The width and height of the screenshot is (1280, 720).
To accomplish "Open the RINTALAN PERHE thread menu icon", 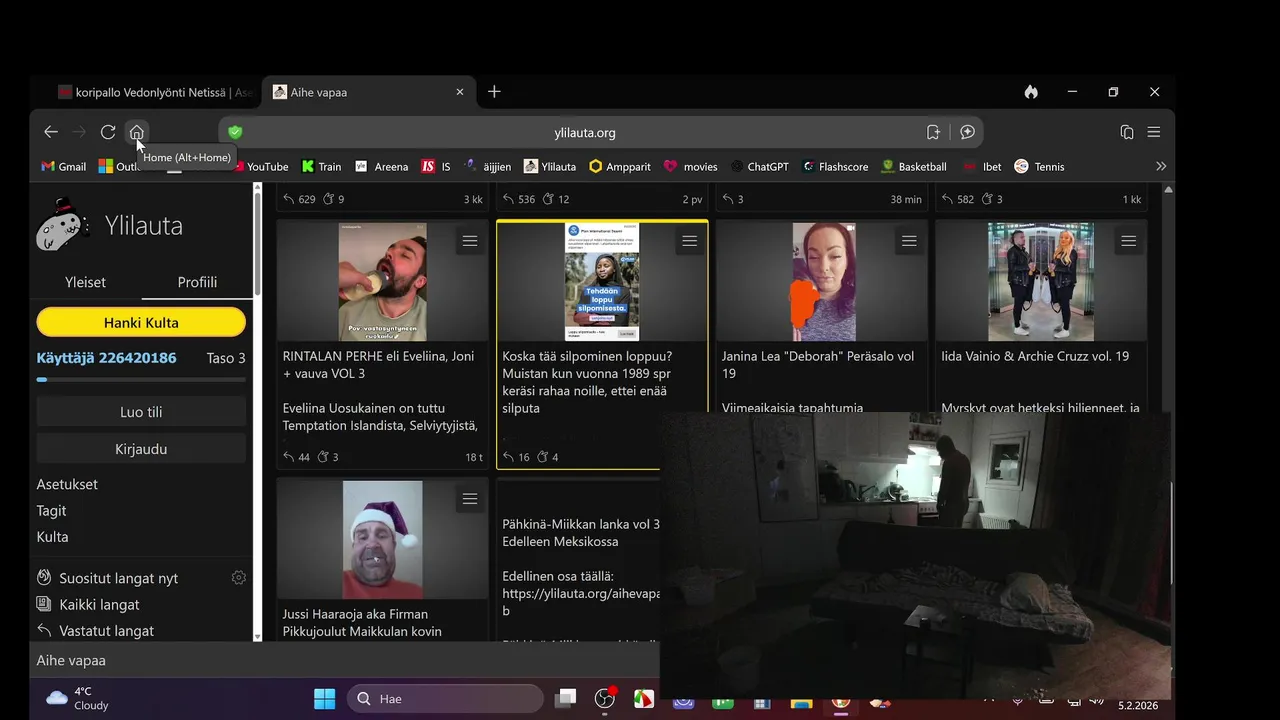I will 470,241.
